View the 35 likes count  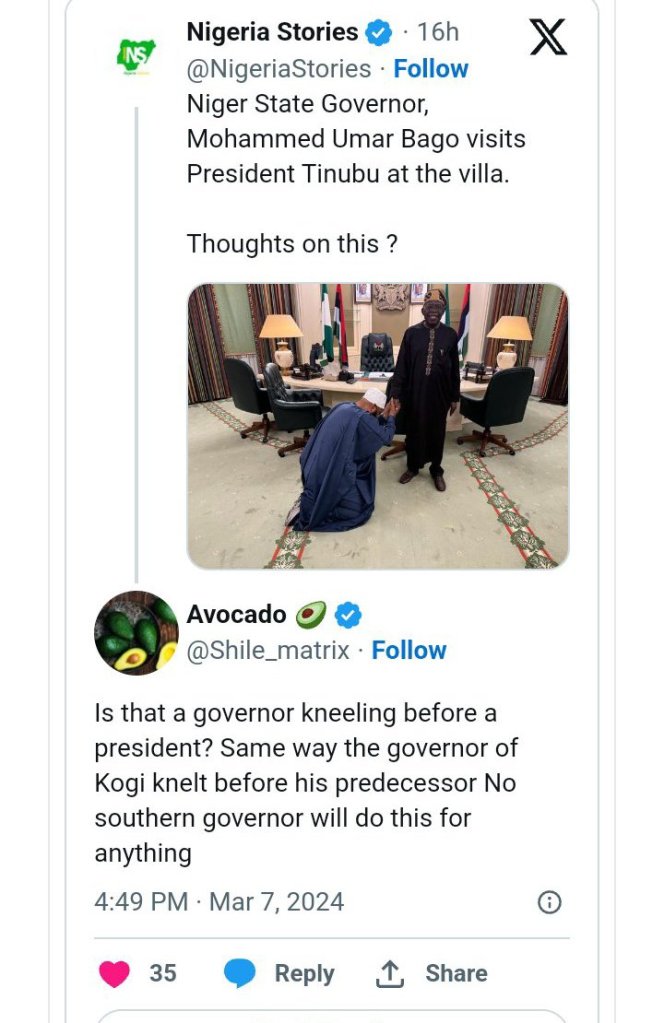[163, 973]
